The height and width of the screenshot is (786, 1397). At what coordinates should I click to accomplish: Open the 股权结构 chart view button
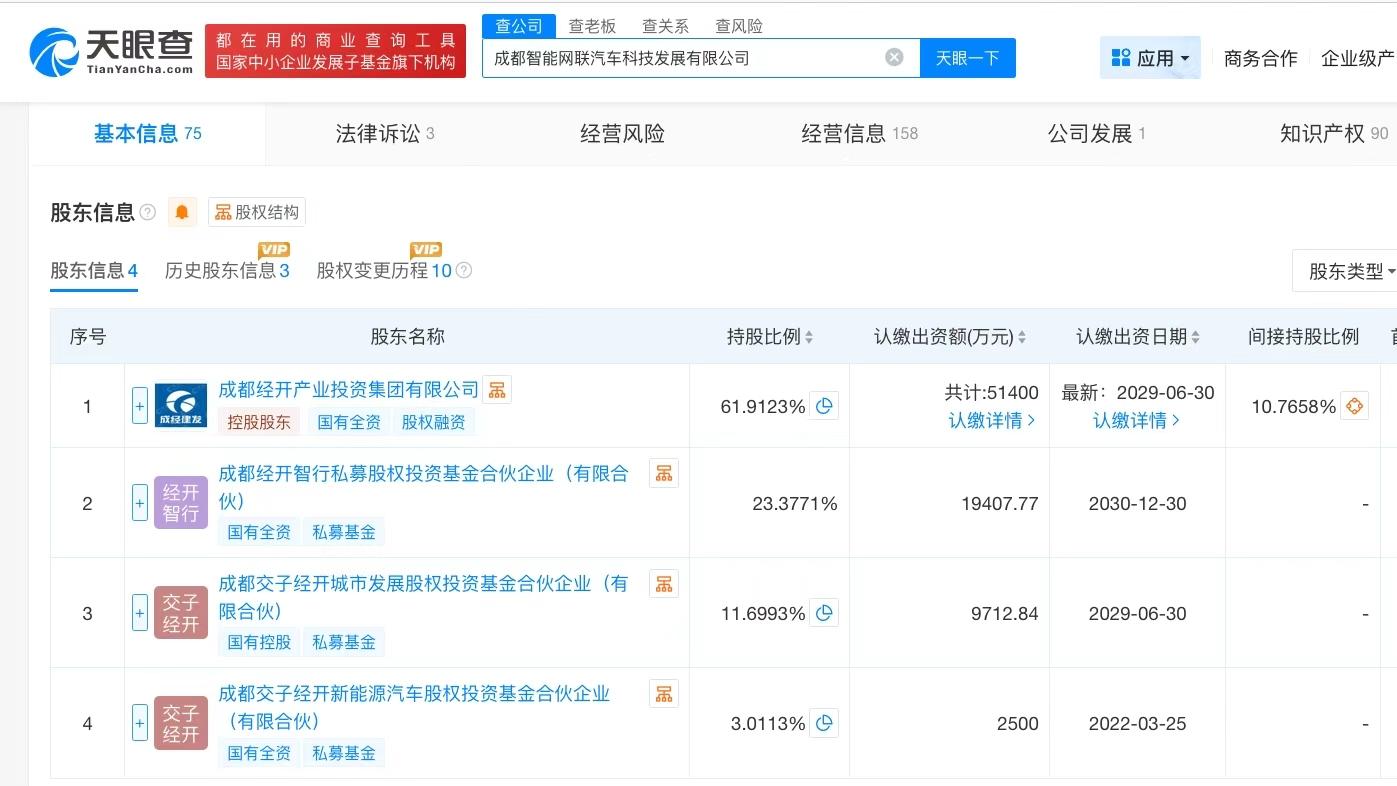pyautogui.click(x=256, y=211)
